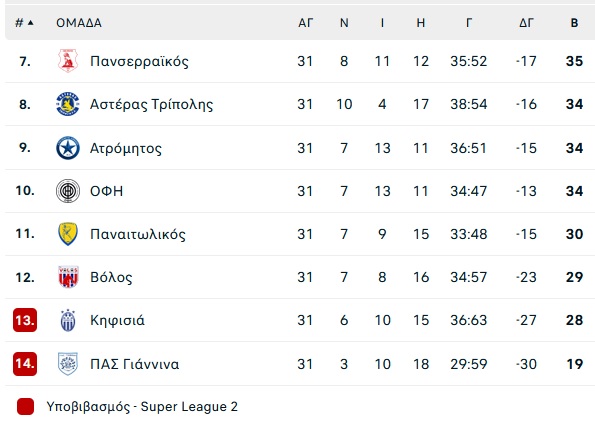Sort by the ΑΓ matches column header

305,23
